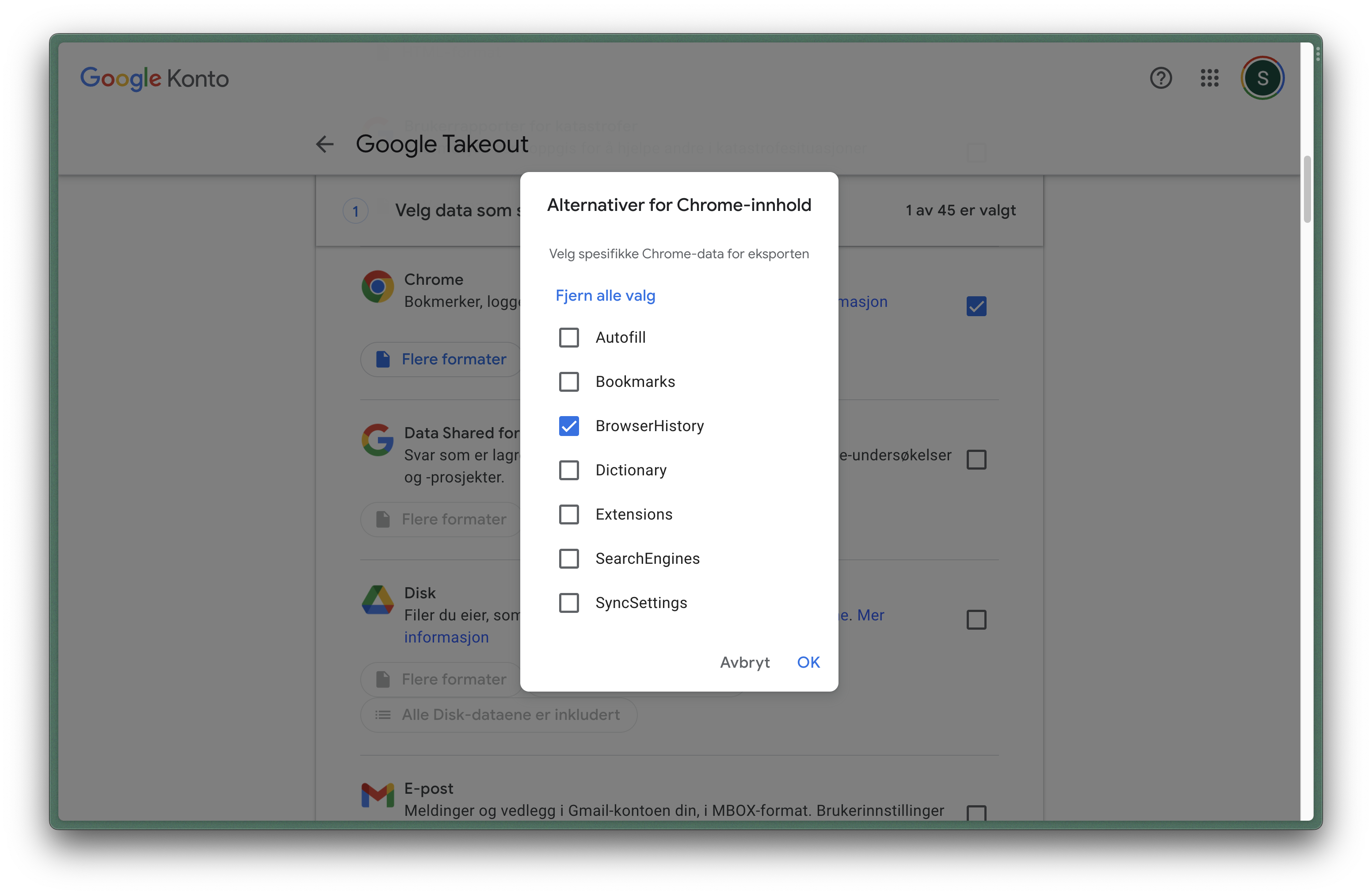Click the Fjern alle valg link

605,295
